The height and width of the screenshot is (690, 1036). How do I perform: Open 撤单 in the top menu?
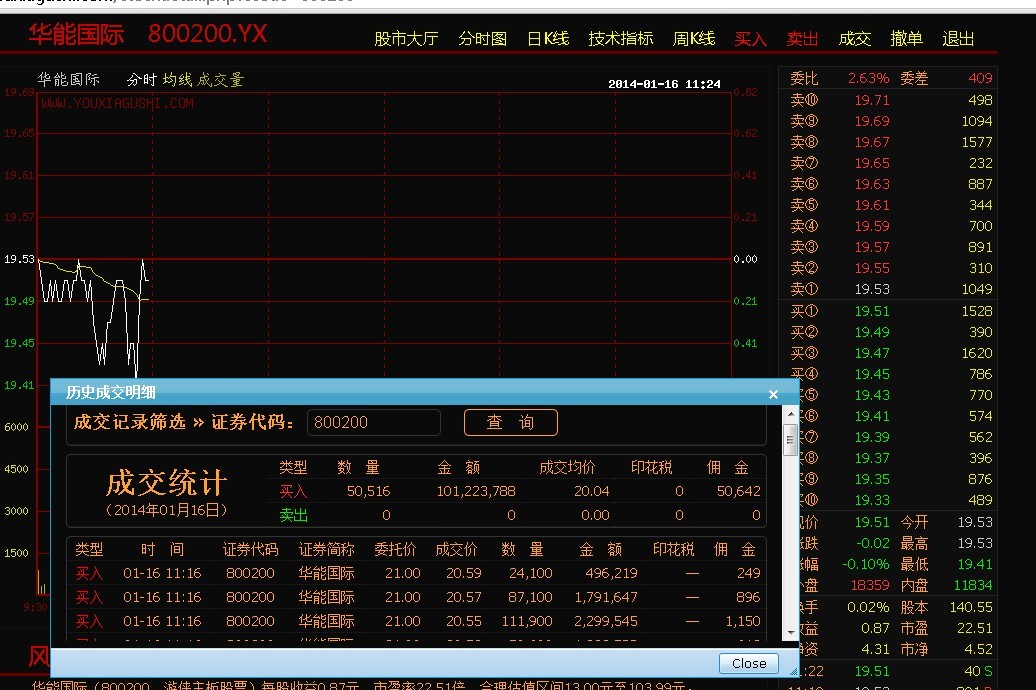tap(906, 38)
